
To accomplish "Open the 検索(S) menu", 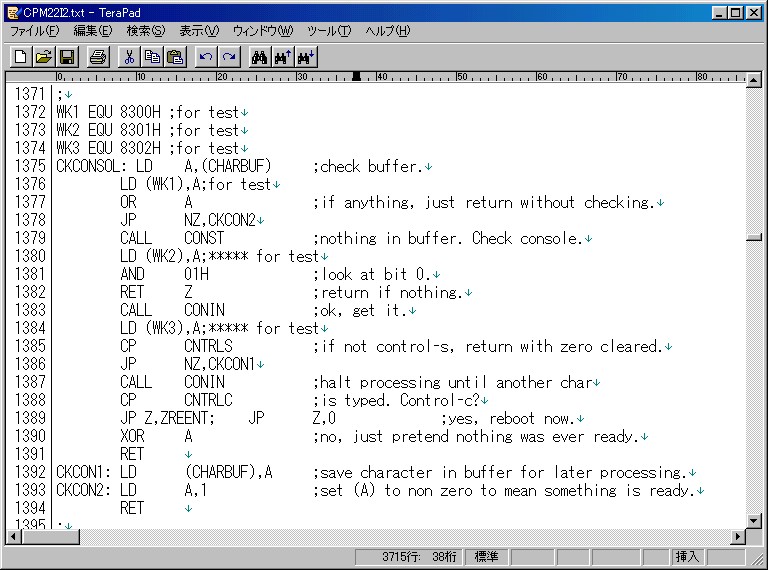I will click(145, 31).
